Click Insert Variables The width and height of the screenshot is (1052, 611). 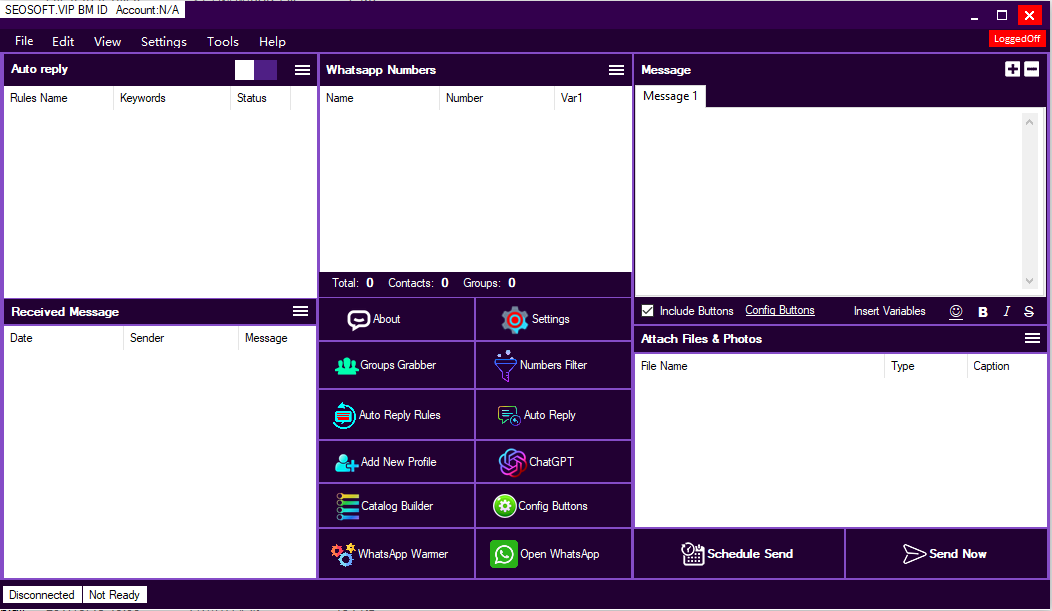pos(890,311)
